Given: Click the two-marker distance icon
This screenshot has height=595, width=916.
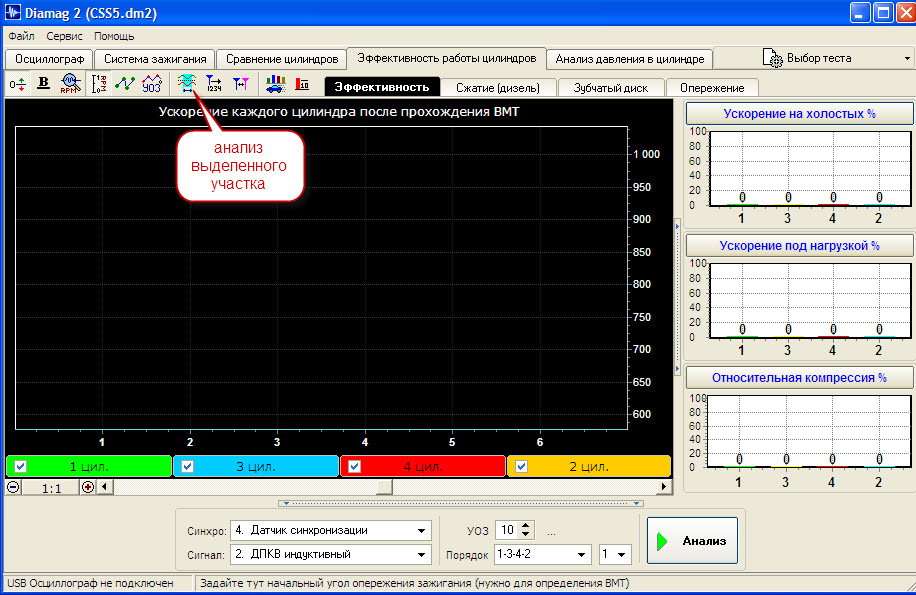Looking at the screenshot, I should click(x=241, y=84).
